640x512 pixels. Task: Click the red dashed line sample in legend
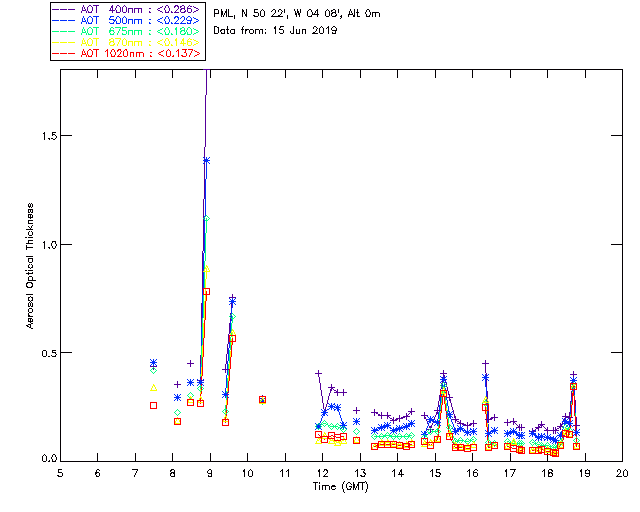64,53
